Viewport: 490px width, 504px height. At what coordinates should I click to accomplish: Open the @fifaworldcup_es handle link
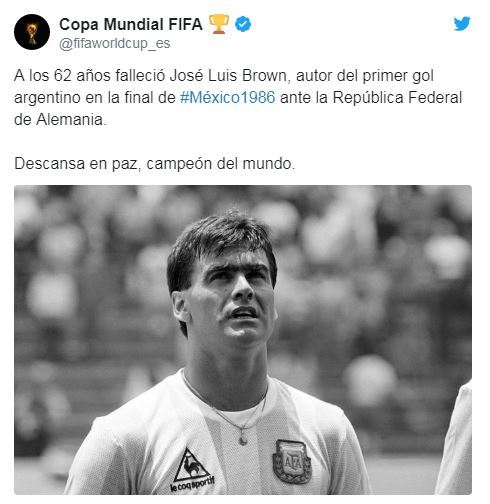(x=115, y=43)
